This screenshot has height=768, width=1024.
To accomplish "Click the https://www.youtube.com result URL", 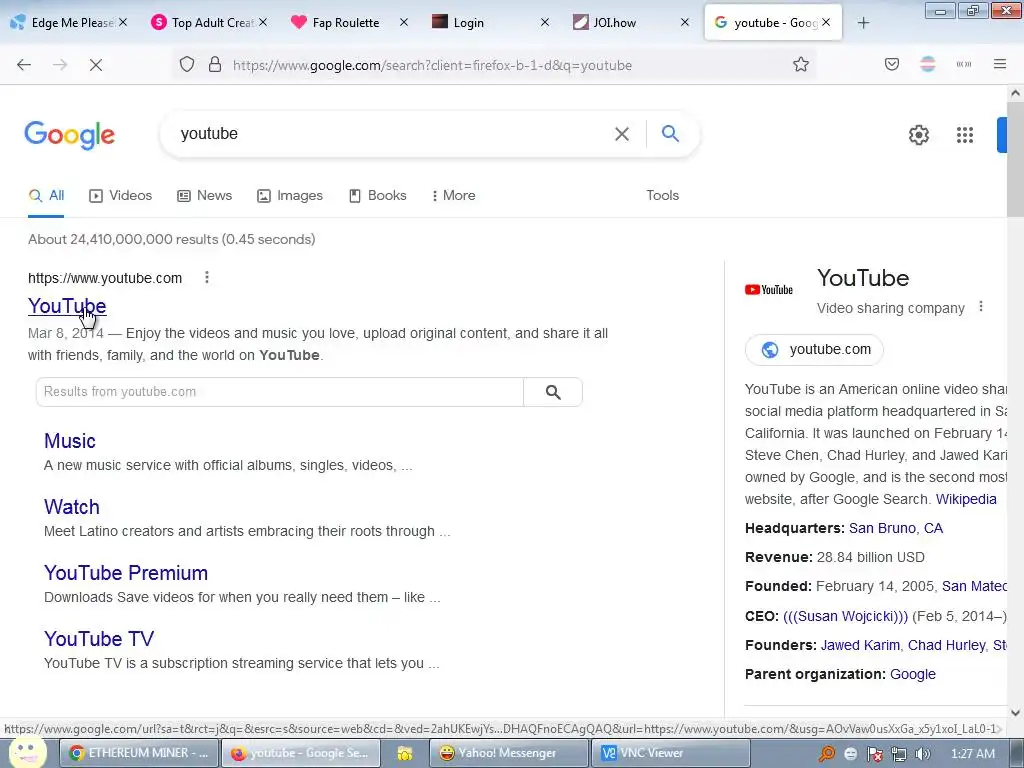I will pyautogui.click(x=105, y=278).
